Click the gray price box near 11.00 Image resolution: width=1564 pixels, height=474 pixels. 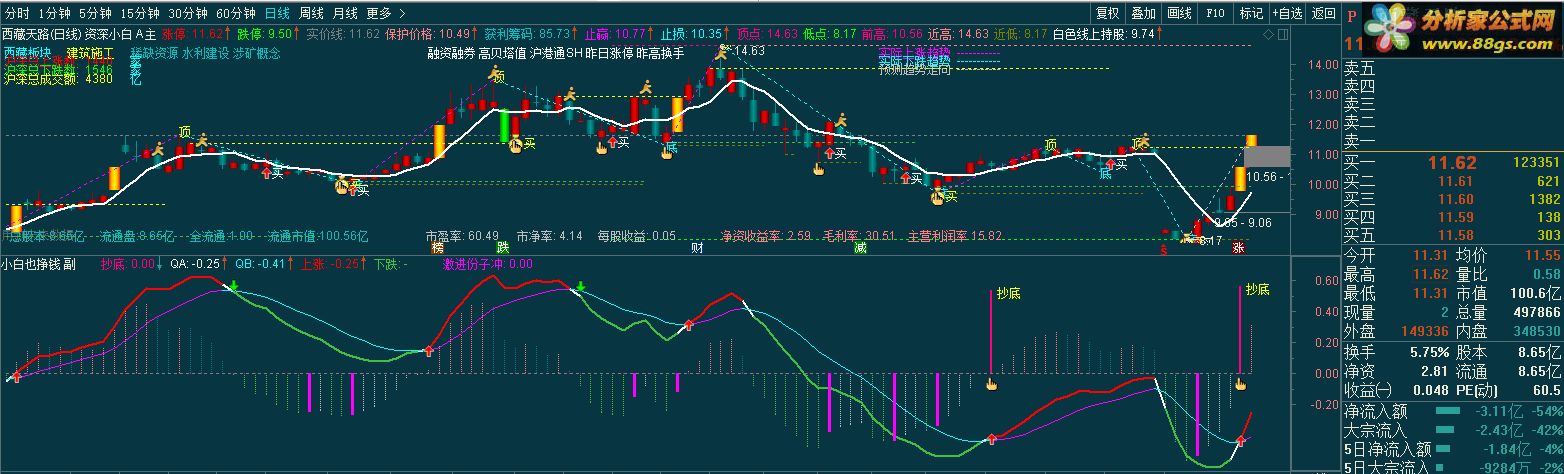(1266, 156)
